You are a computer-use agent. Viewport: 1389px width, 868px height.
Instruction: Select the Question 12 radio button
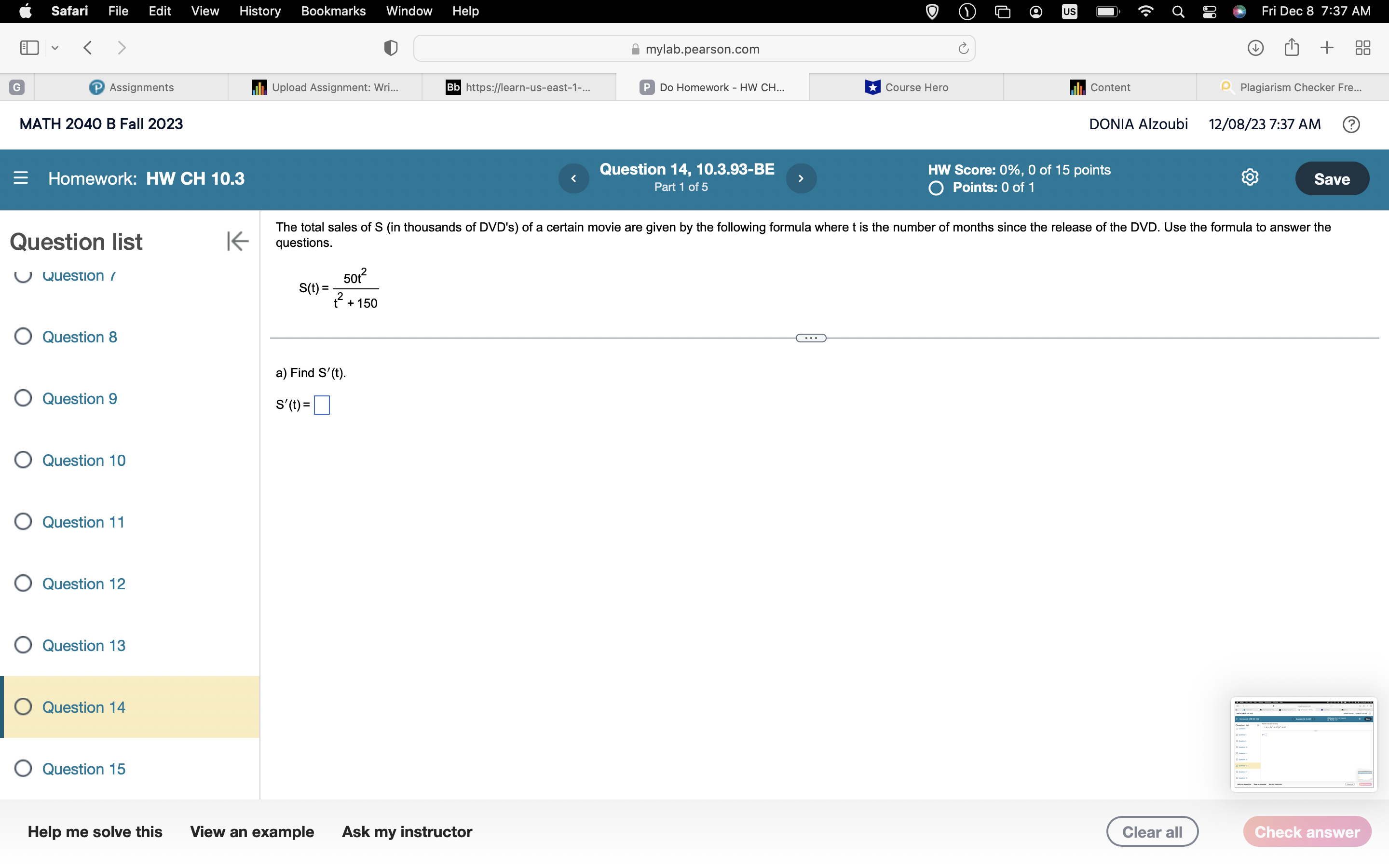click(x=23, y=583)
